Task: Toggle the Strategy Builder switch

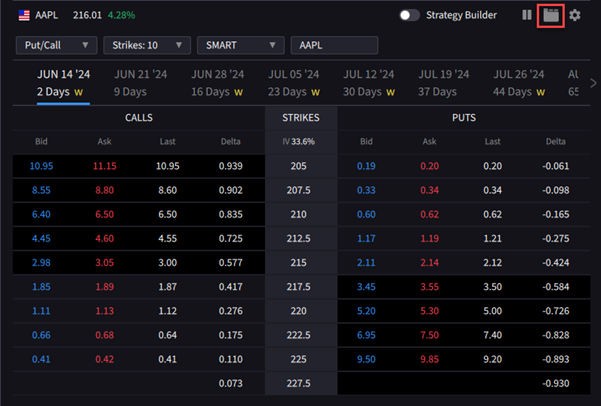Action: [409, 15]
